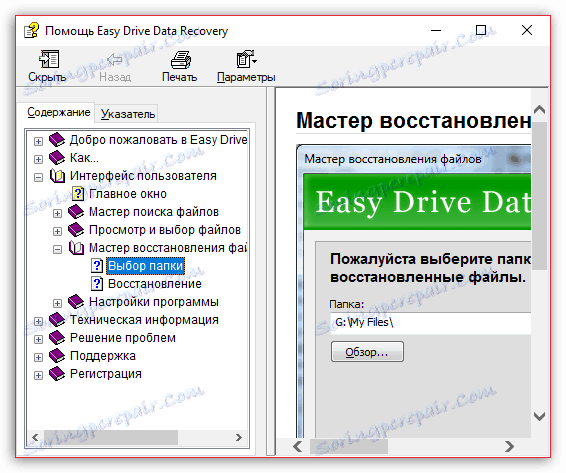566x473 pixels.
Task: Expand the Регистрация node
Action: (38, 376)
